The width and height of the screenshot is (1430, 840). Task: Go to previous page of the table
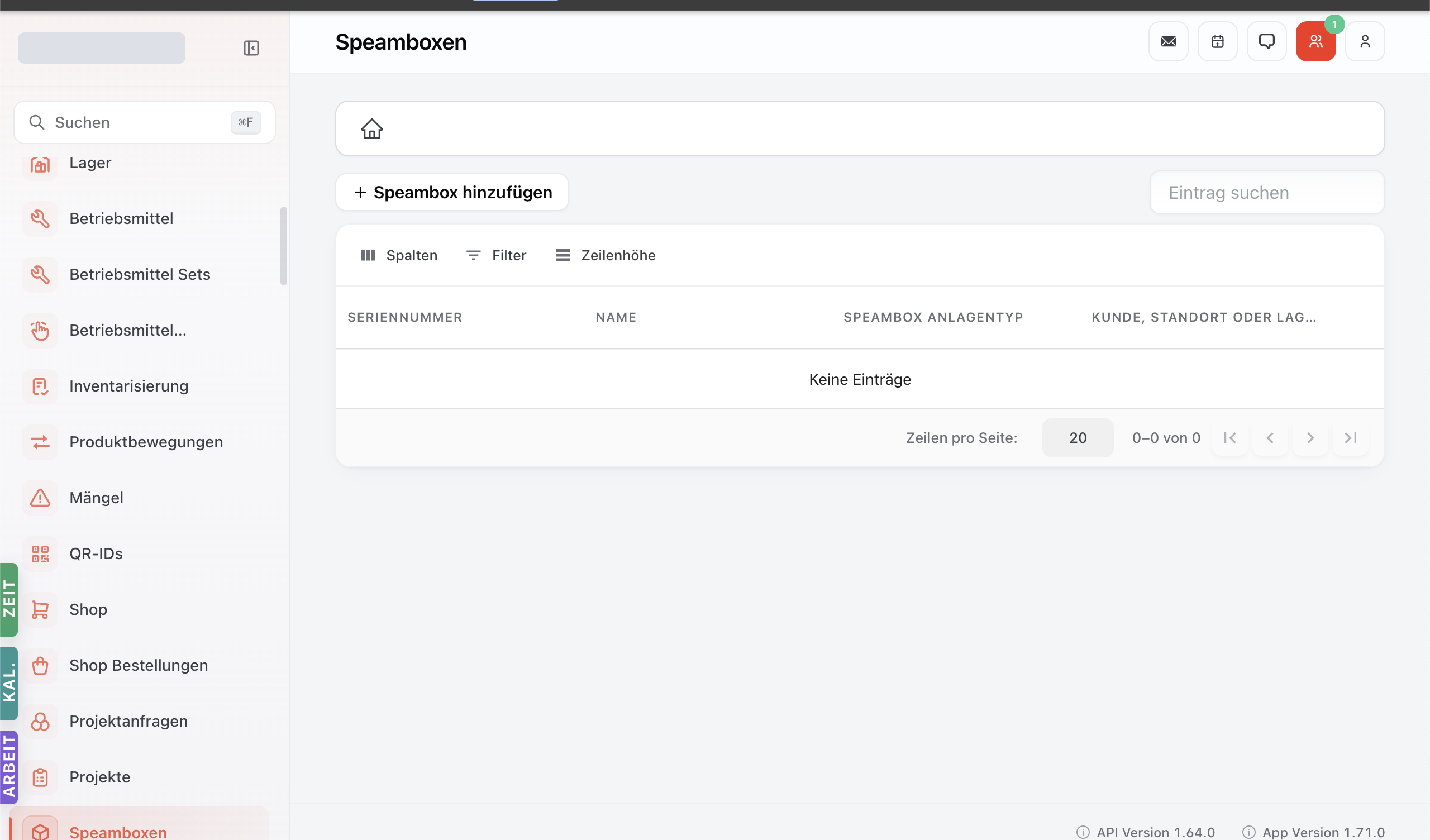point(1270,438)
